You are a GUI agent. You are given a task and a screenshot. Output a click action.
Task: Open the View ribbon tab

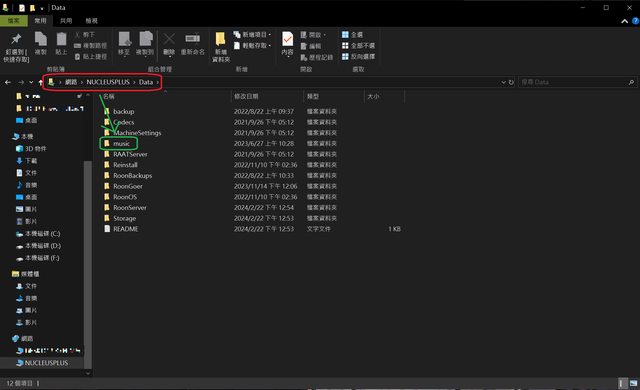click(x=91, y=21)
